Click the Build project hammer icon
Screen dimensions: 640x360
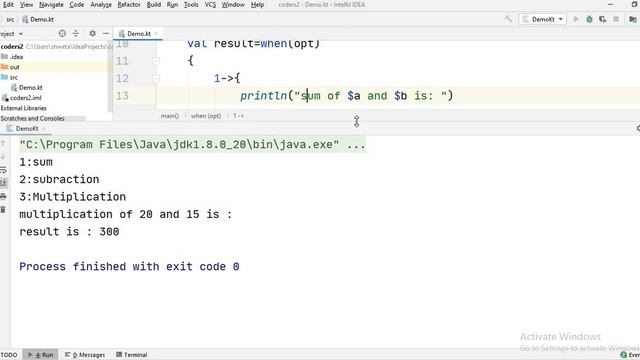(508, 19)
